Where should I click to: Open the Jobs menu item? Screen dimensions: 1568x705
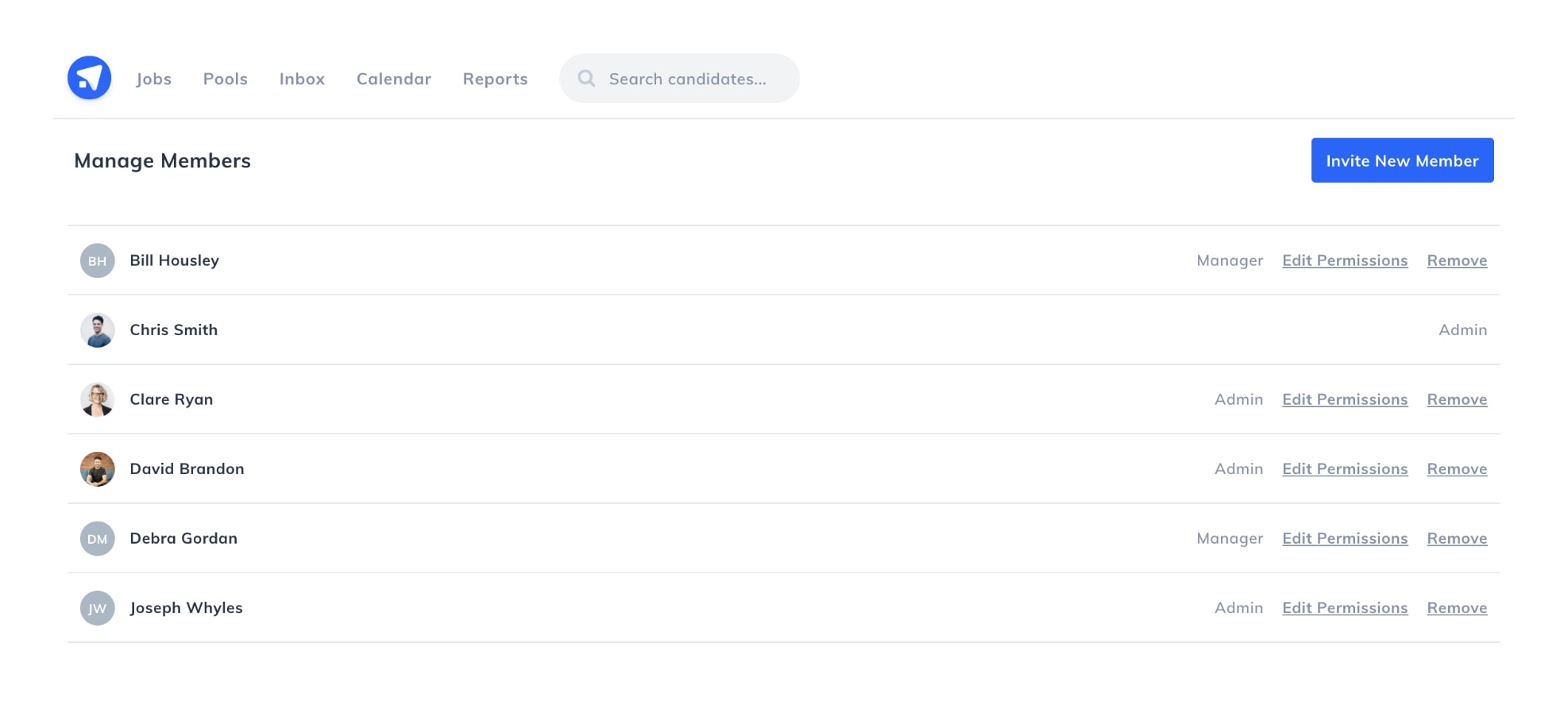(153, 79)
